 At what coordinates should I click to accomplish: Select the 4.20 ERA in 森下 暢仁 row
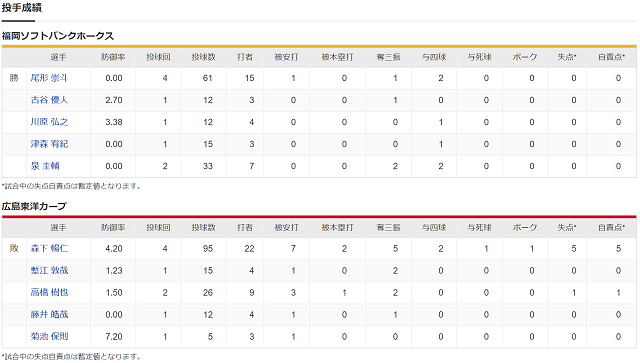coord(114,248)
